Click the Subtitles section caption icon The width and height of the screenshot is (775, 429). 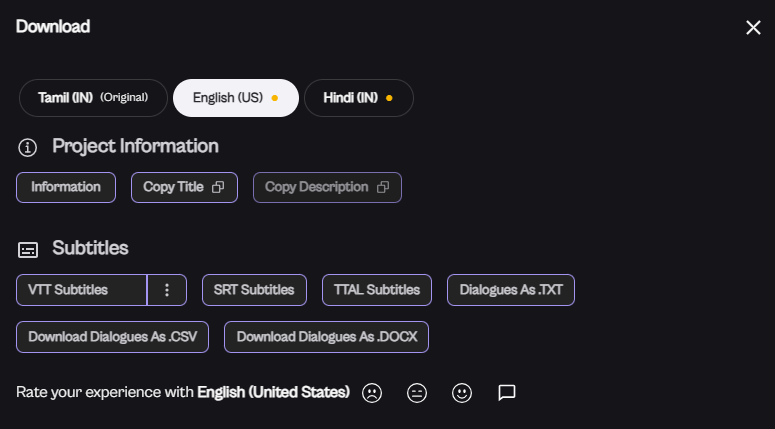point(28,249)
